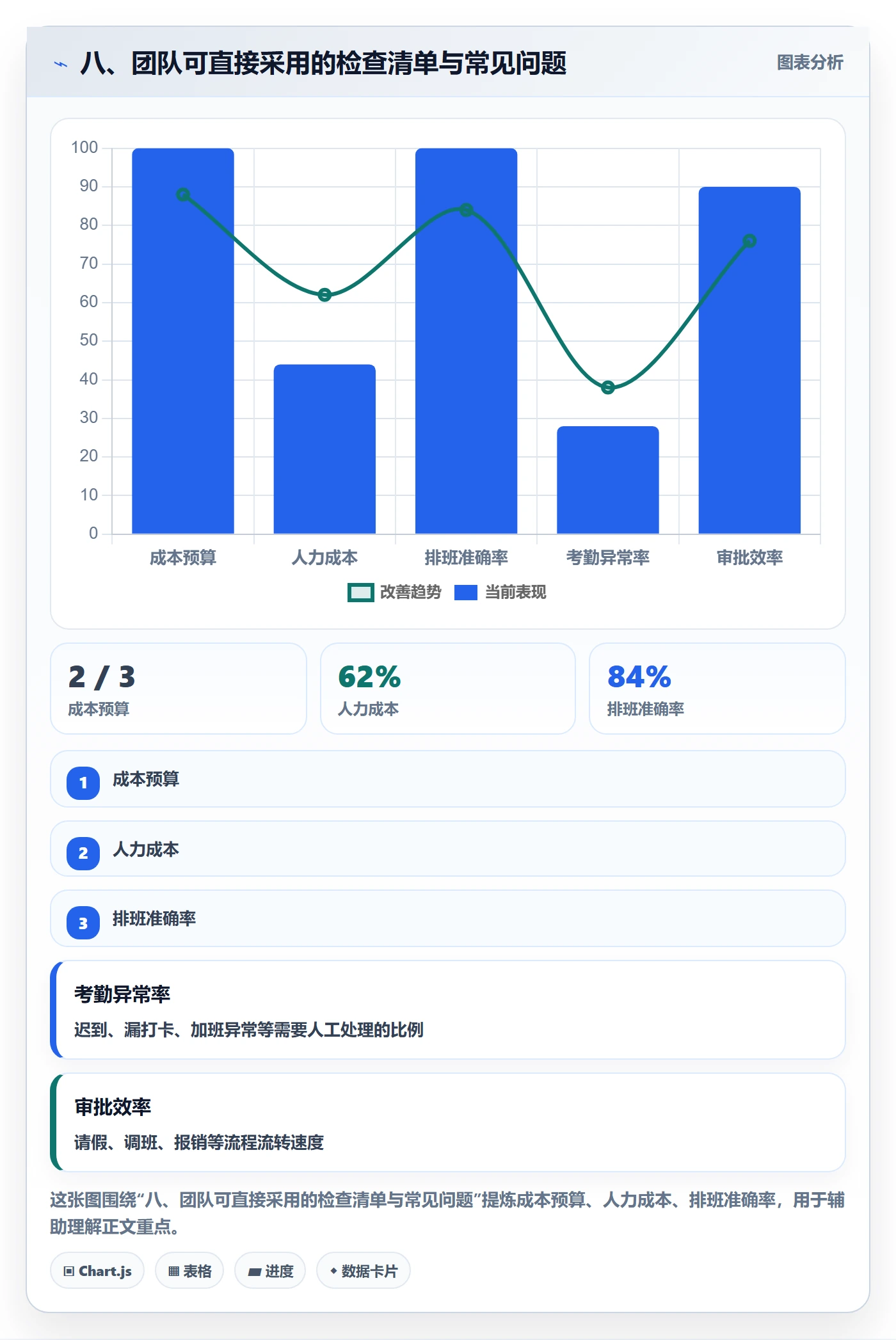This screenshot has height=1340, width=896.
Task: Click the 考勤异常率 bar in the chart
Action: [608, 480]
